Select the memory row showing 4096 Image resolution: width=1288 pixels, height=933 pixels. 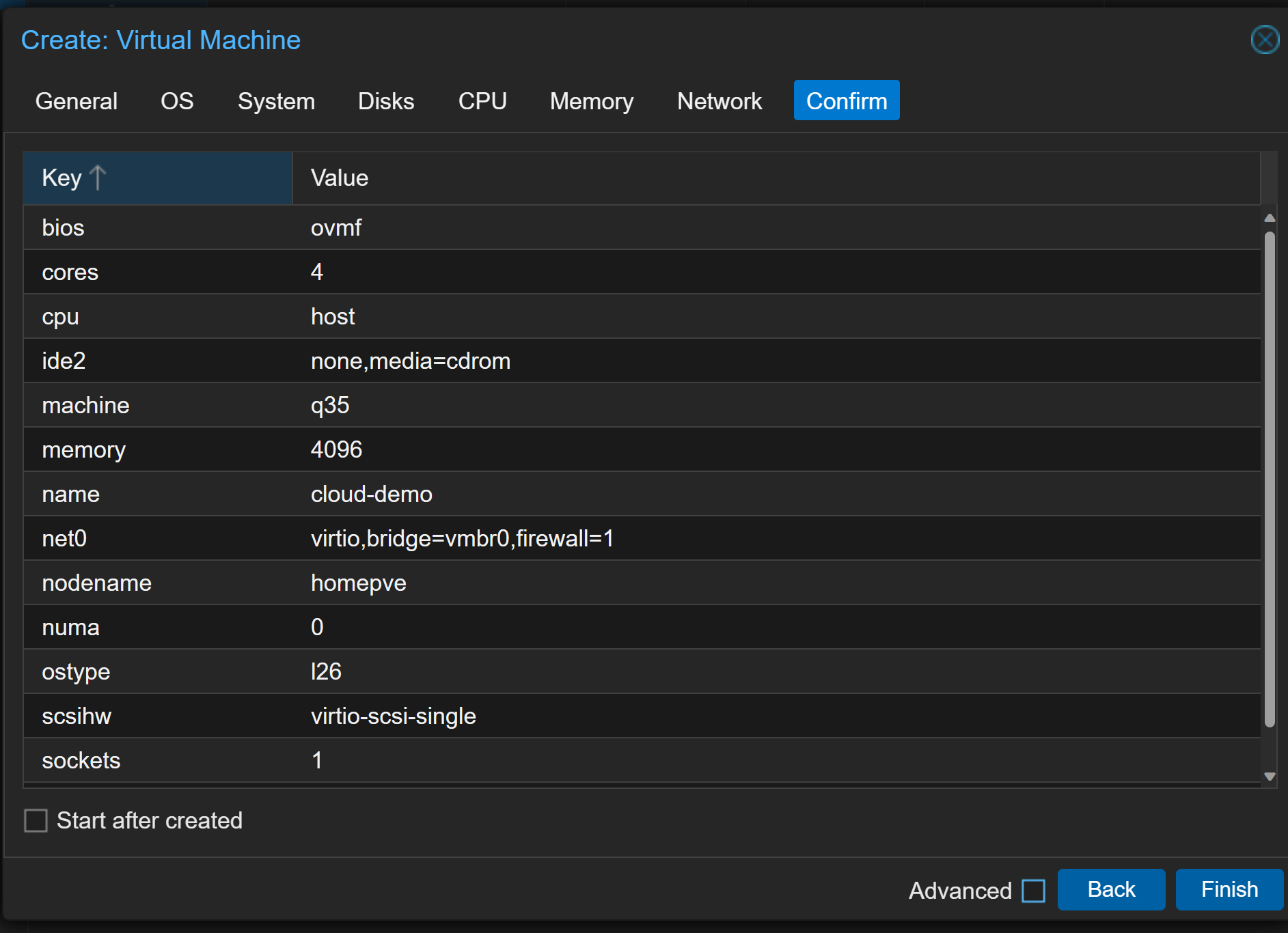pyautogui.click(x=641, y=449)
